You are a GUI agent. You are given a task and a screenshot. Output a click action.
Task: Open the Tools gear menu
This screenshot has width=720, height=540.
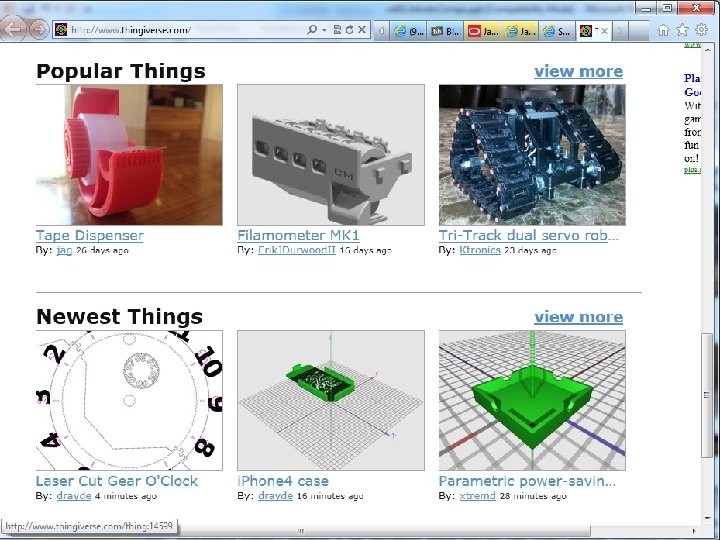702,30
